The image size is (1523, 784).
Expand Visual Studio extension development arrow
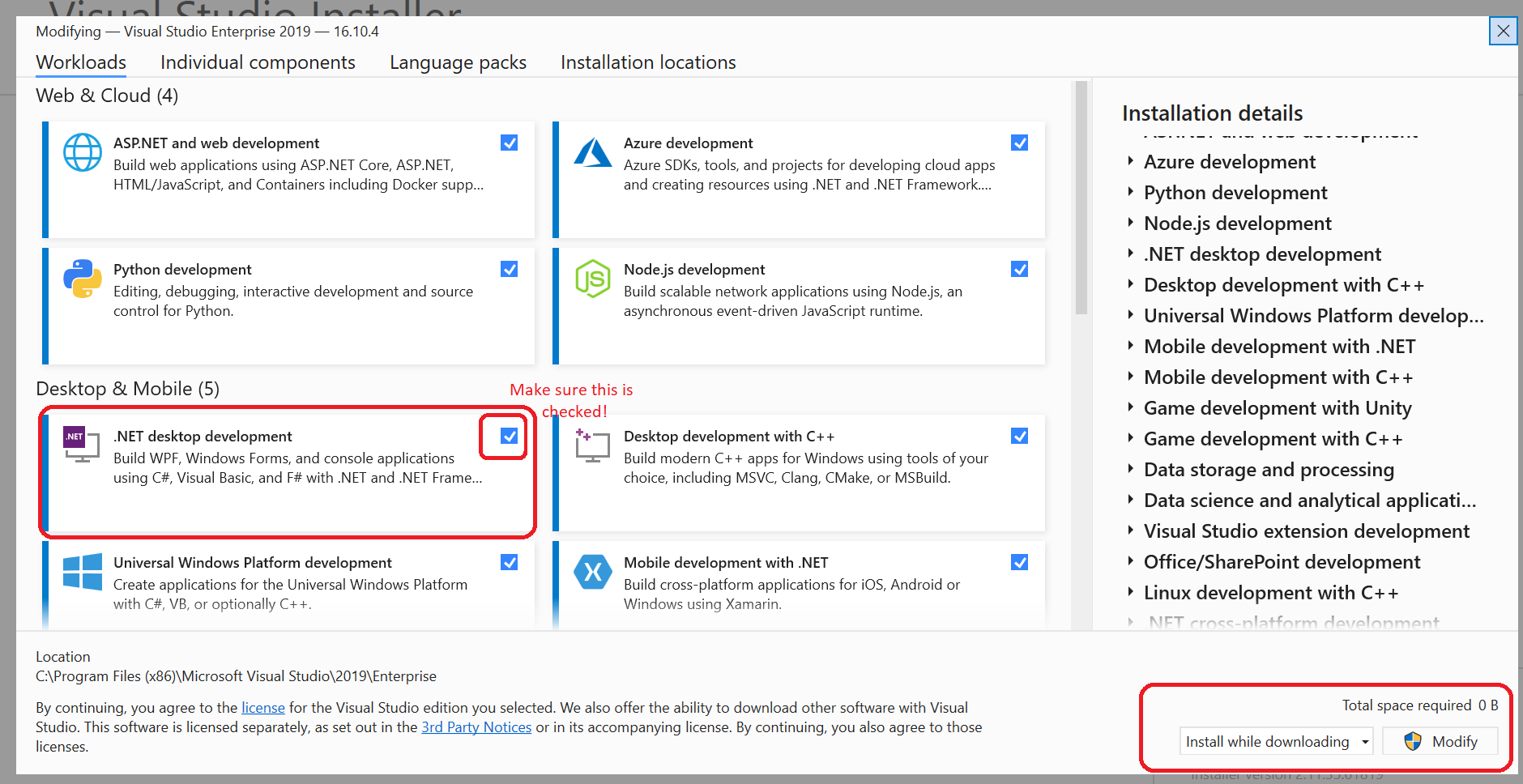tap(1130, 530)
